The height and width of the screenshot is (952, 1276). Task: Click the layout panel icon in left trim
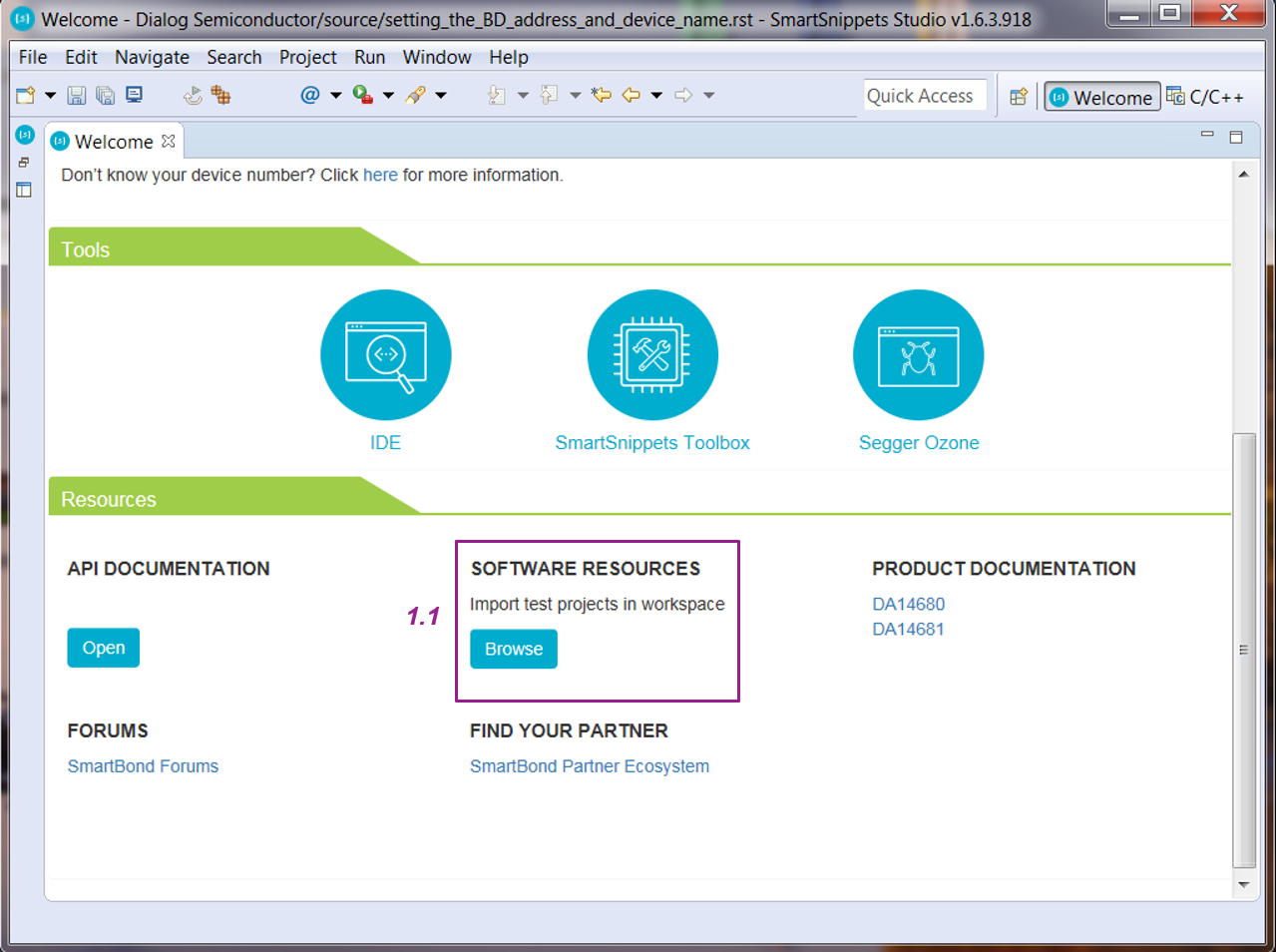24,190
